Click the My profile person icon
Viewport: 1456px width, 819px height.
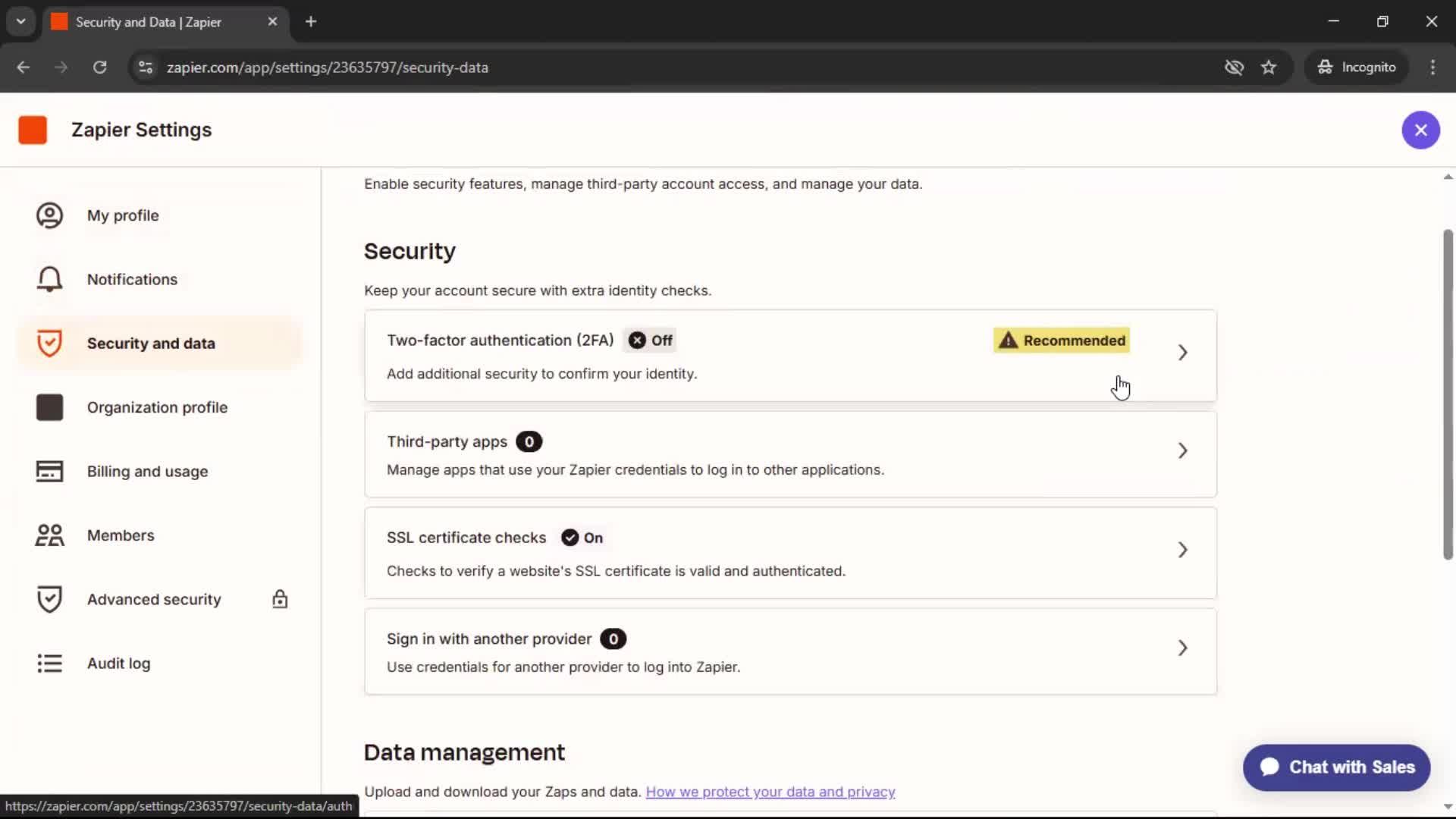[49, 215]
